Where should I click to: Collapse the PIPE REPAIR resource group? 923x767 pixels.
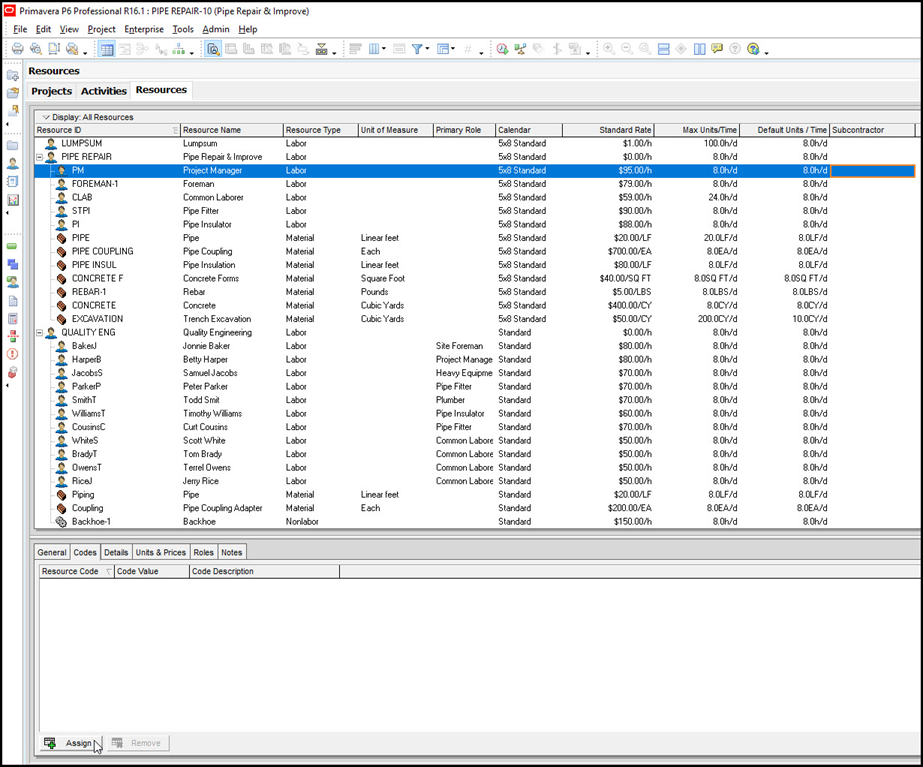39,157
